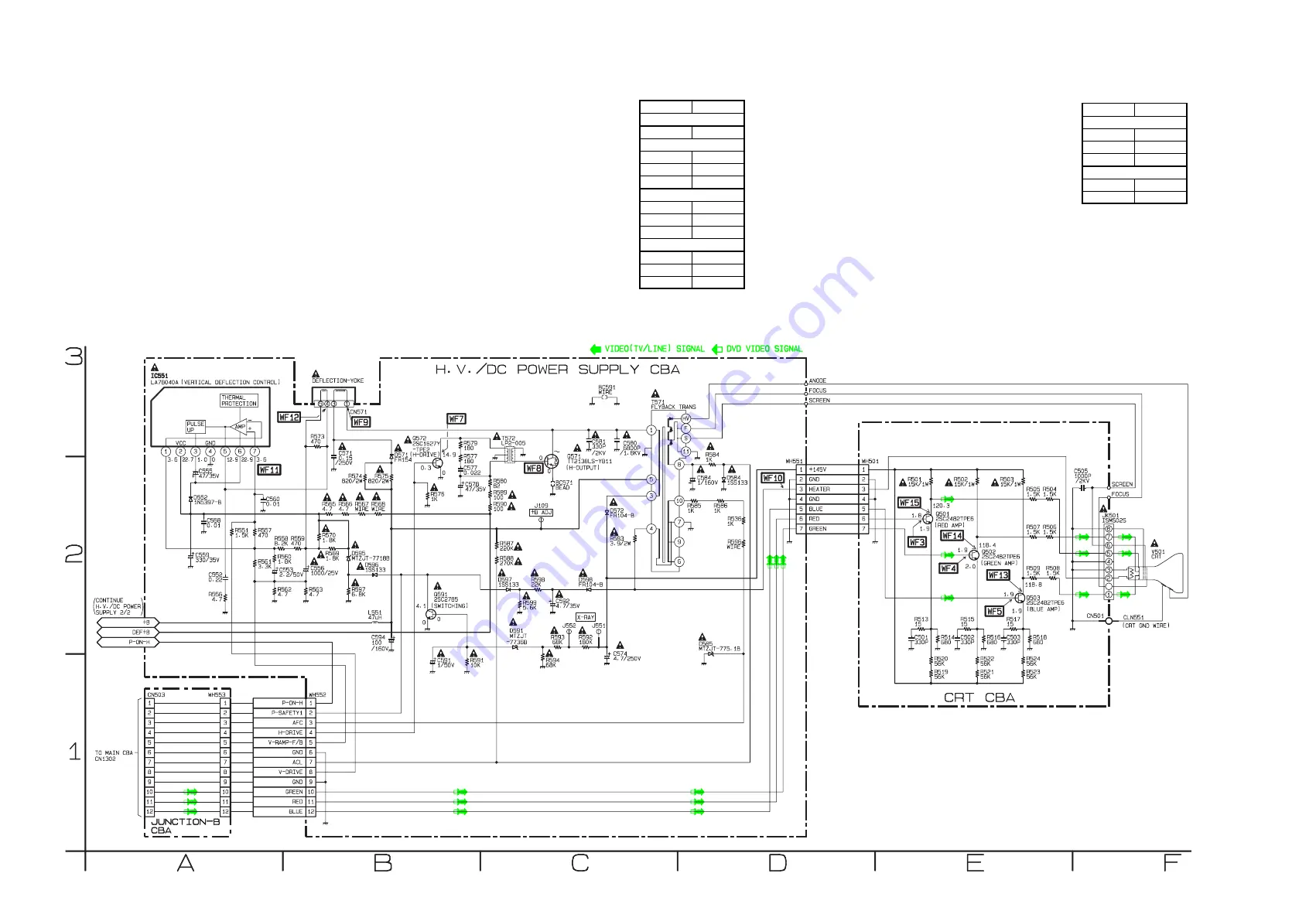Click the WF3 waveform marker
The image size is (1316, 921).
tap(917, 542)
